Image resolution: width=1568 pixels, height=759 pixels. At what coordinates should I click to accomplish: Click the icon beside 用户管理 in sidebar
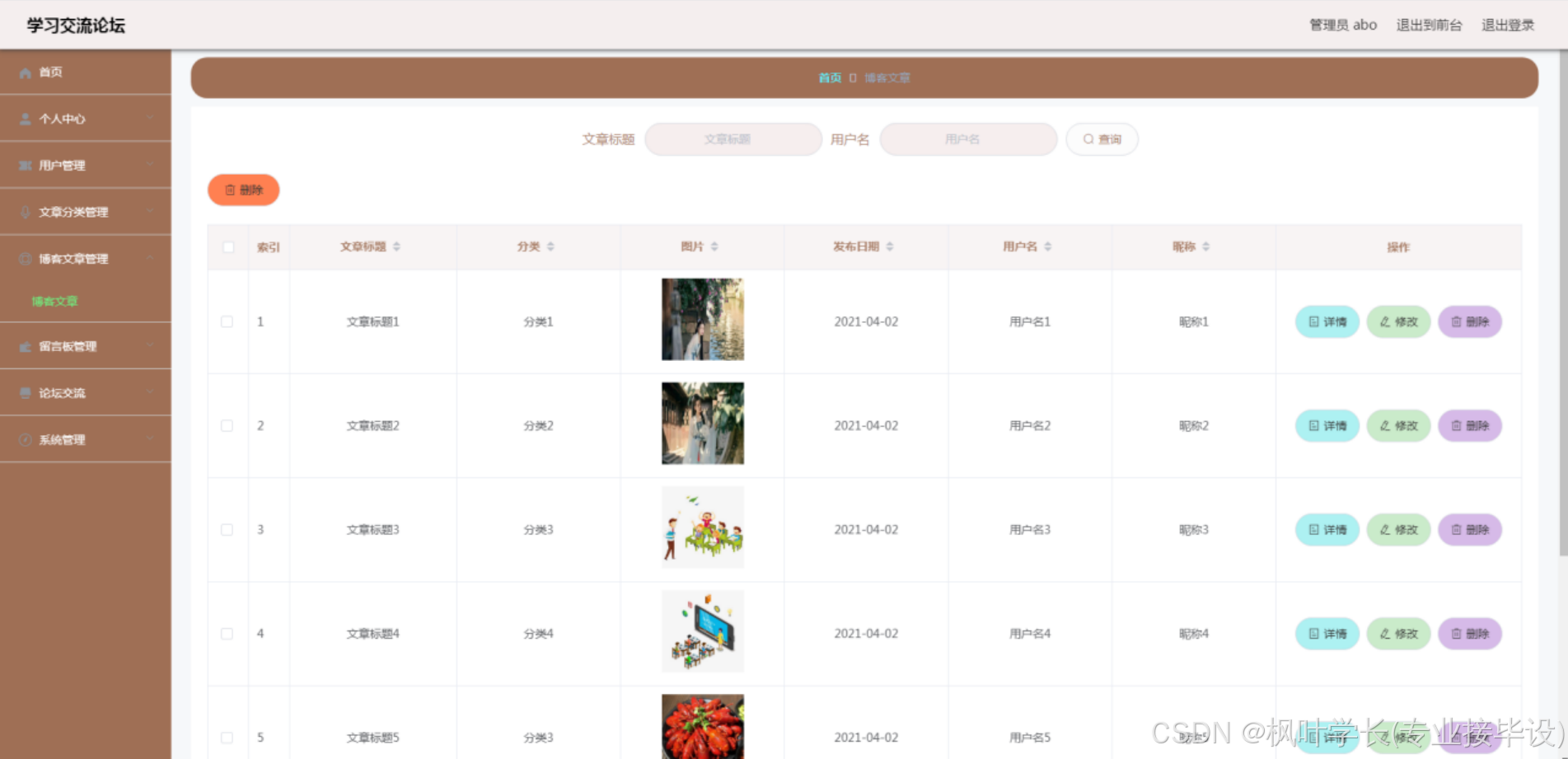tap(26, 166)
